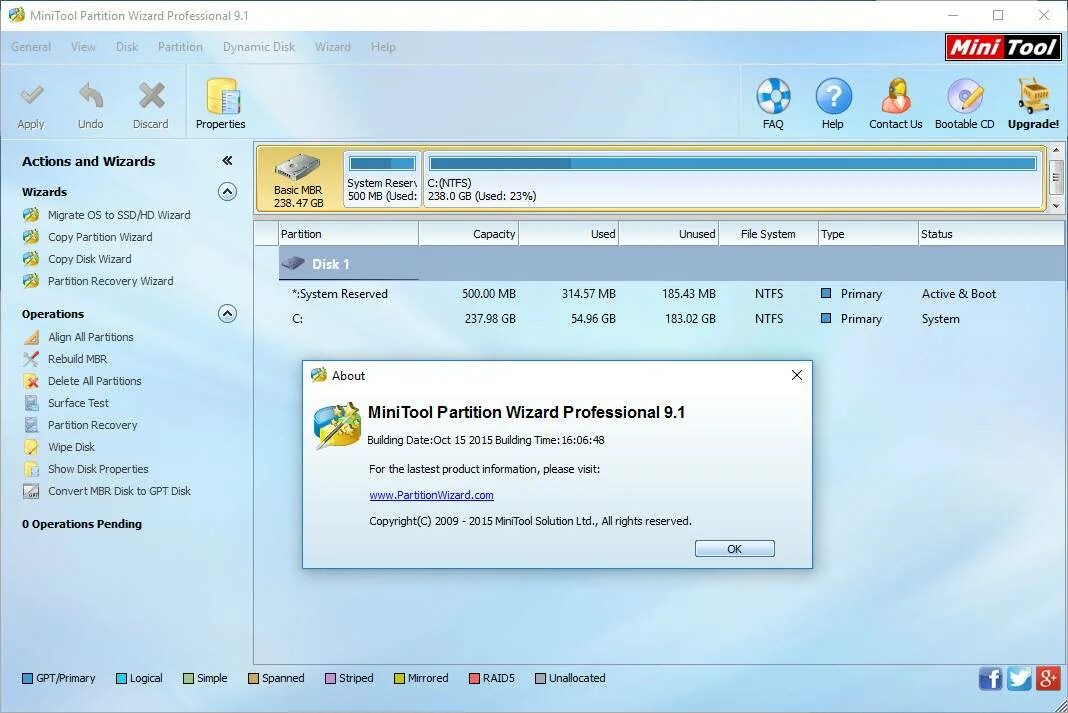Open the Disk menu
The image size is (1068, 713).
(127, 47)
